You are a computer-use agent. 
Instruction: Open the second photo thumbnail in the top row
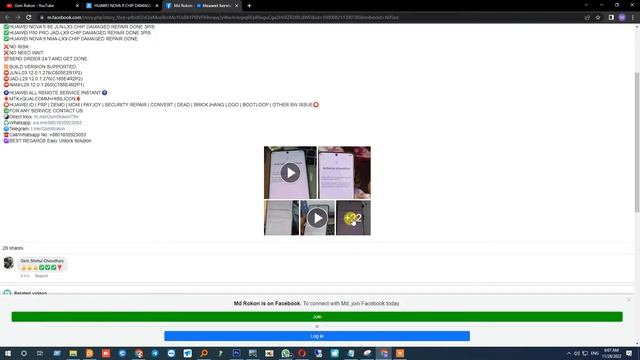(344, 173)
